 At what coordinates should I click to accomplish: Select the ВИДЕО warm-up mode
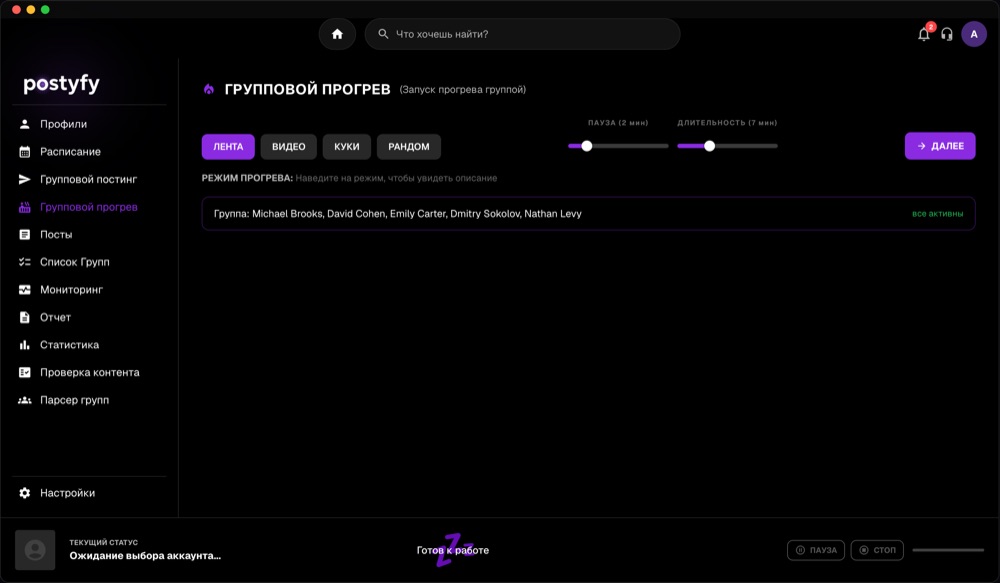(289, 147)
